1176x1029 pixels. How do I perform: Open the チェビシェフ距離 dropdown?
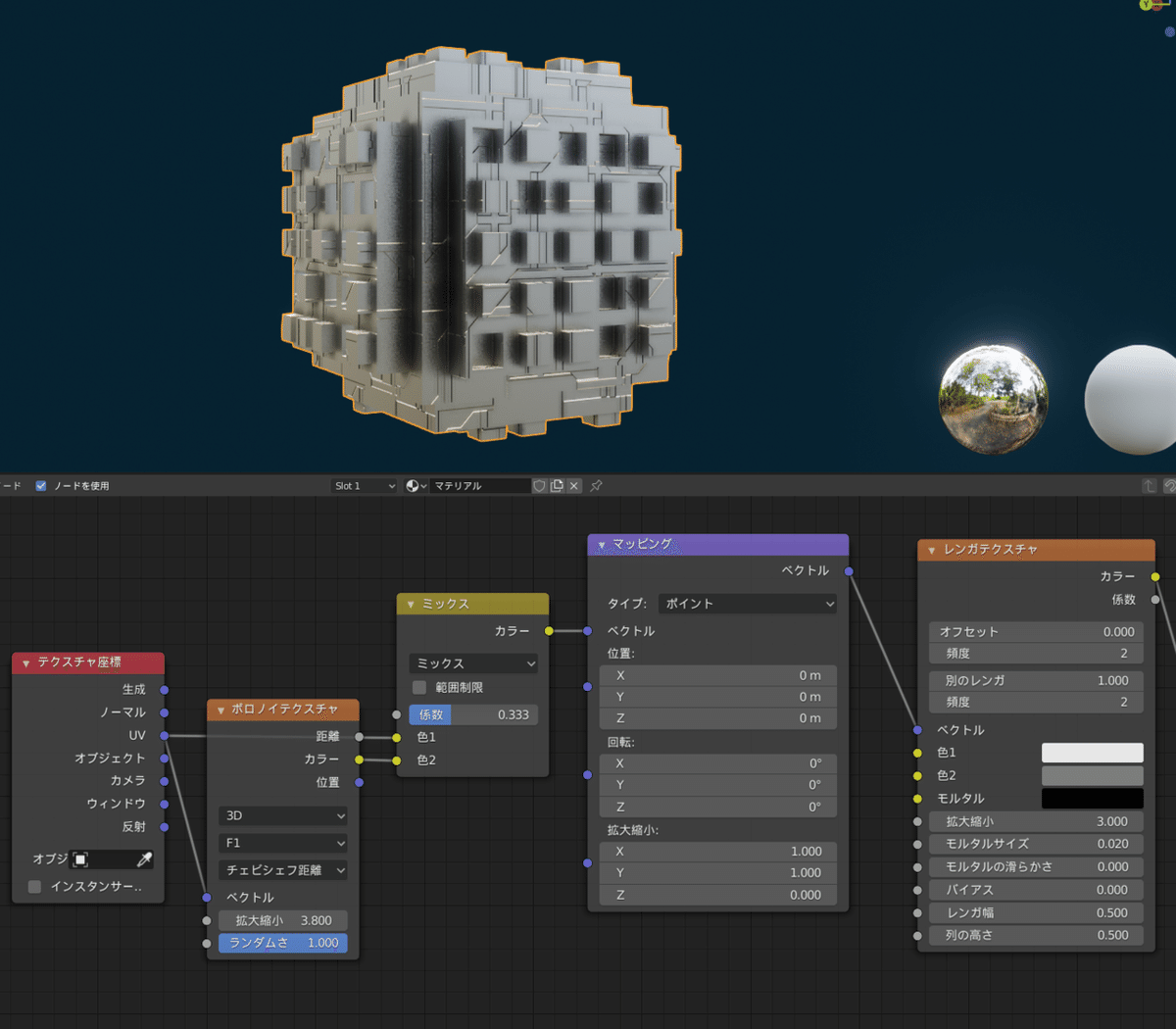283,870
